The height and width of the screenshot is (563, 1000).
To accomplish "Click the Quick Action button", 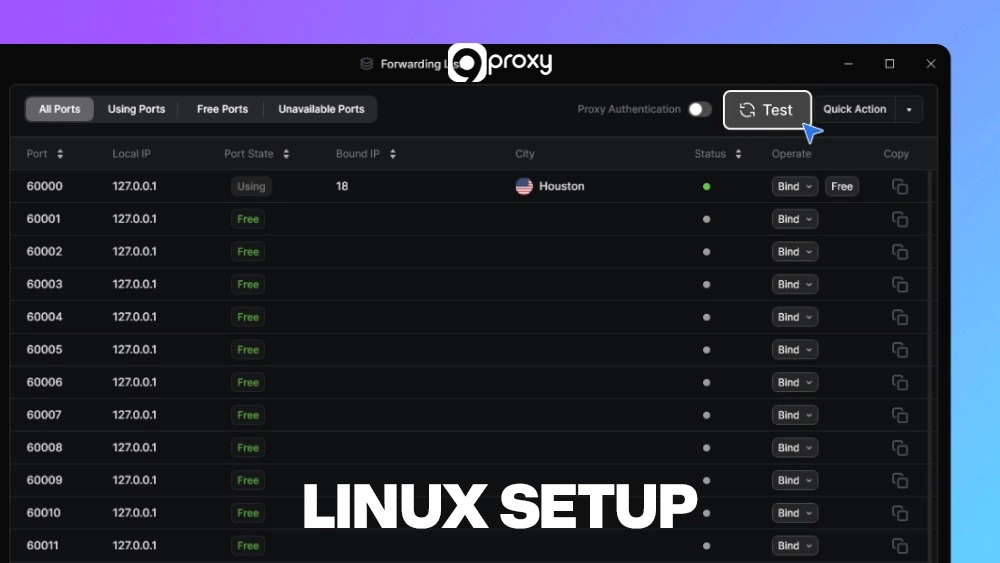I will 855,109.
